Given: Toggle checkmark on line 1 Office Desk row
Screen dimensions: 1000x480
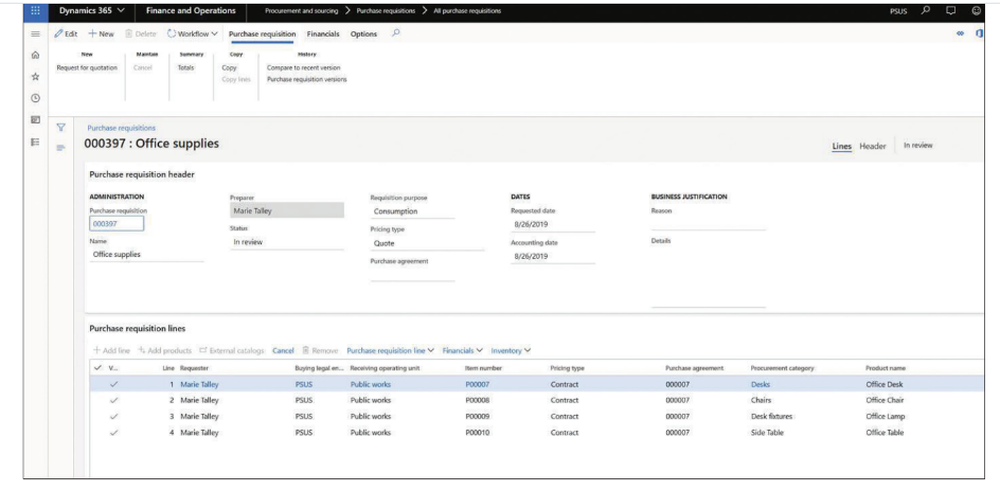Looking at the screenshot, I should (114, 384).
